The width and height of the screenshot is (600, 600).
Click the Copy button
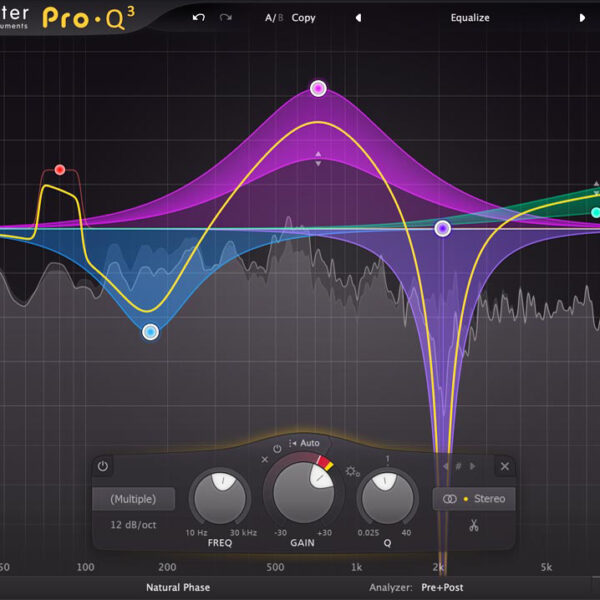[304, 17]
